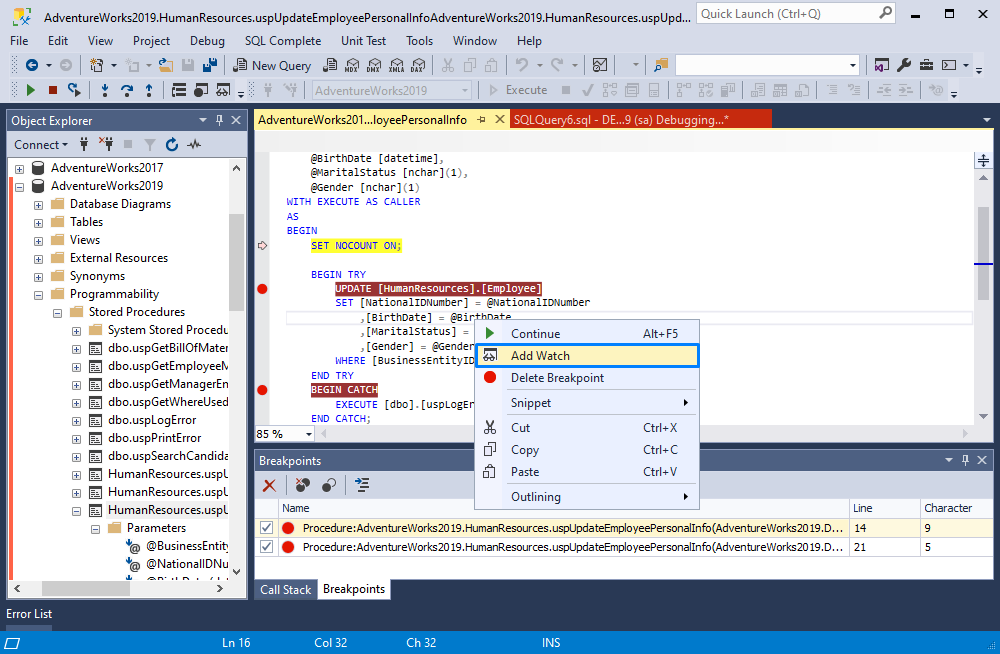The image size is (1000, 654).
Task: Open the Snippet submenu
Action: click(x=587, y=403)
